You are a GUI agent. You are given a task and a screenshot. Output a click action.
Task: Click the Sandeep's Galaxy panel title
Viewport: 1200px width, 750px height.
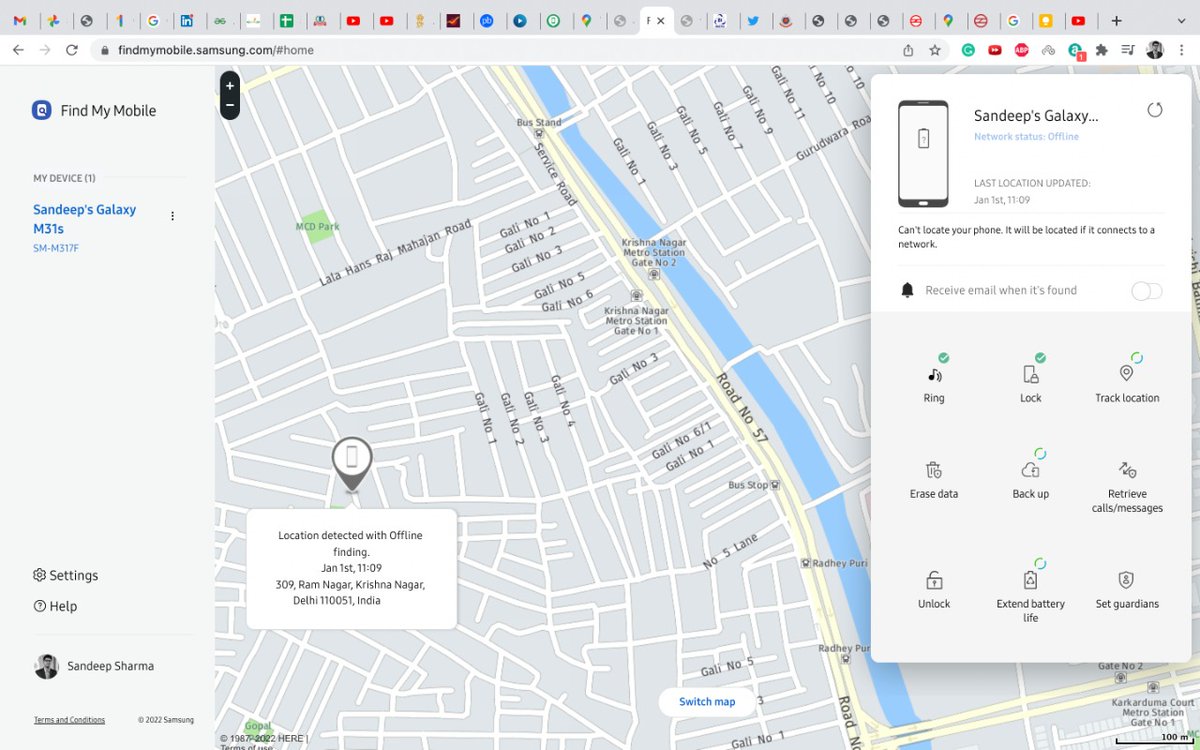coord(1036,116)
